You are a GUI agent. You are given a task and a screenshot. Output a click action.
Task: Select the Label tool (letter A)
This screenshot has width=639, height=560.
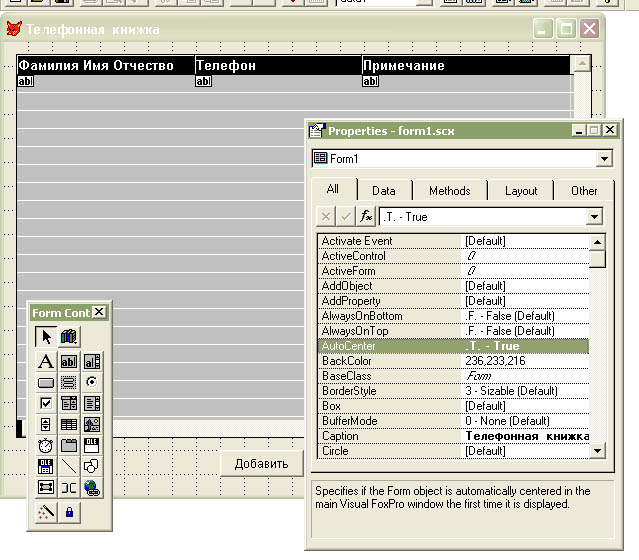46,362
